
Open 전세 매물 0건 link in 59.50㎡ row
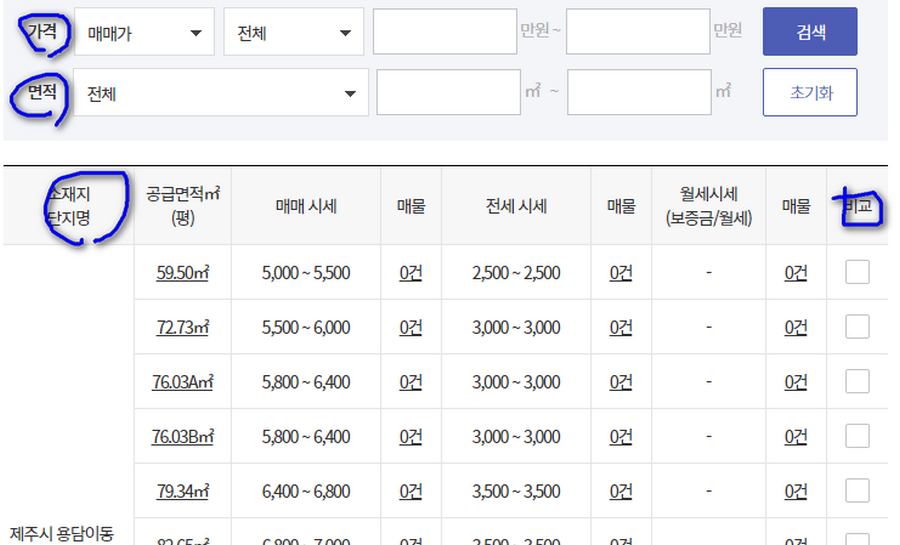coord(620,272)
